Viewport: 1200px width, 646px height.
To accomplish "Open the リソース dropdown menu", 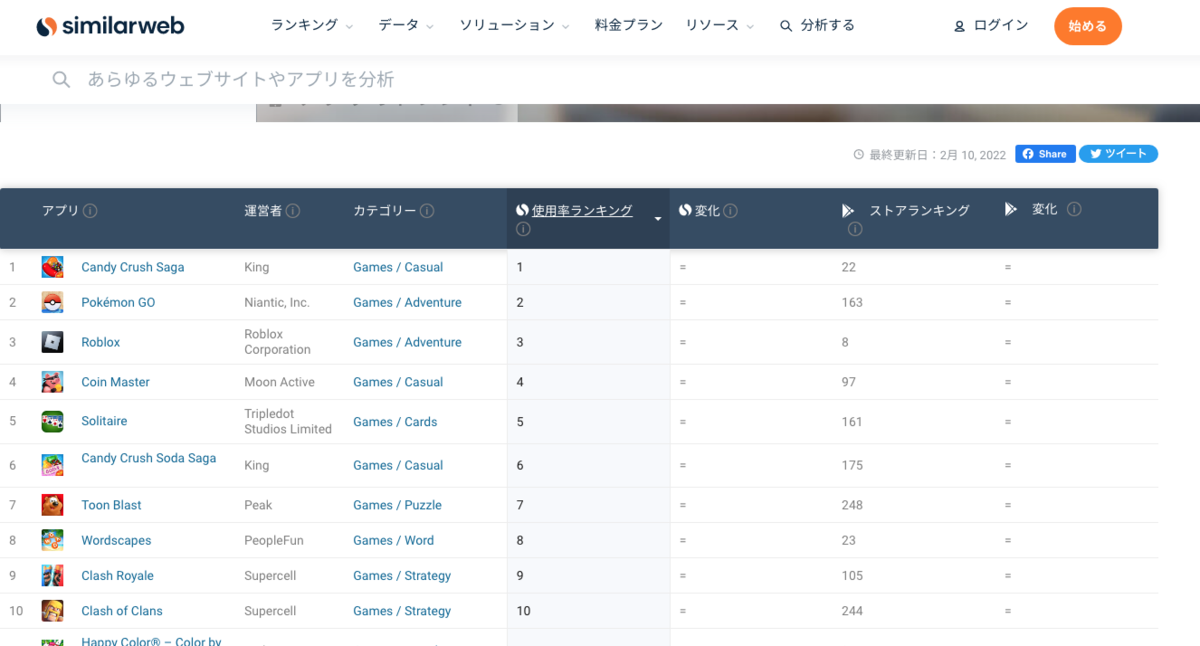I will click(x=719, y=25).
